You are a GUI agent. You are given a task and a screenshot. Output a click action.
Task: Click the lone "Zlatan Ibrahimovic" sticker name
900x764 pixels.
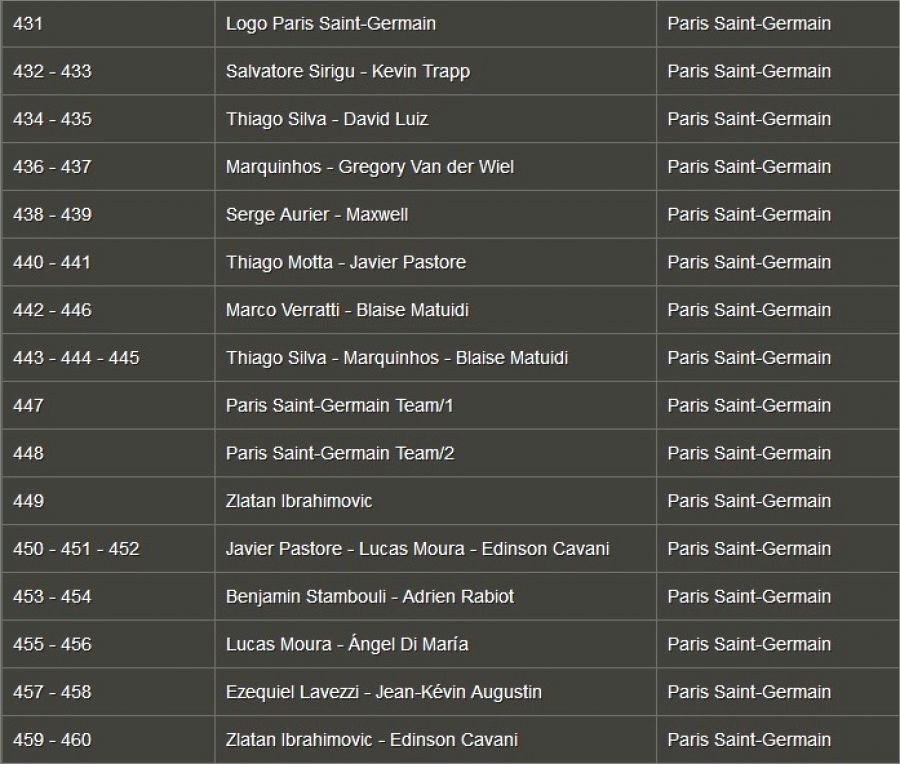point(299,500)
